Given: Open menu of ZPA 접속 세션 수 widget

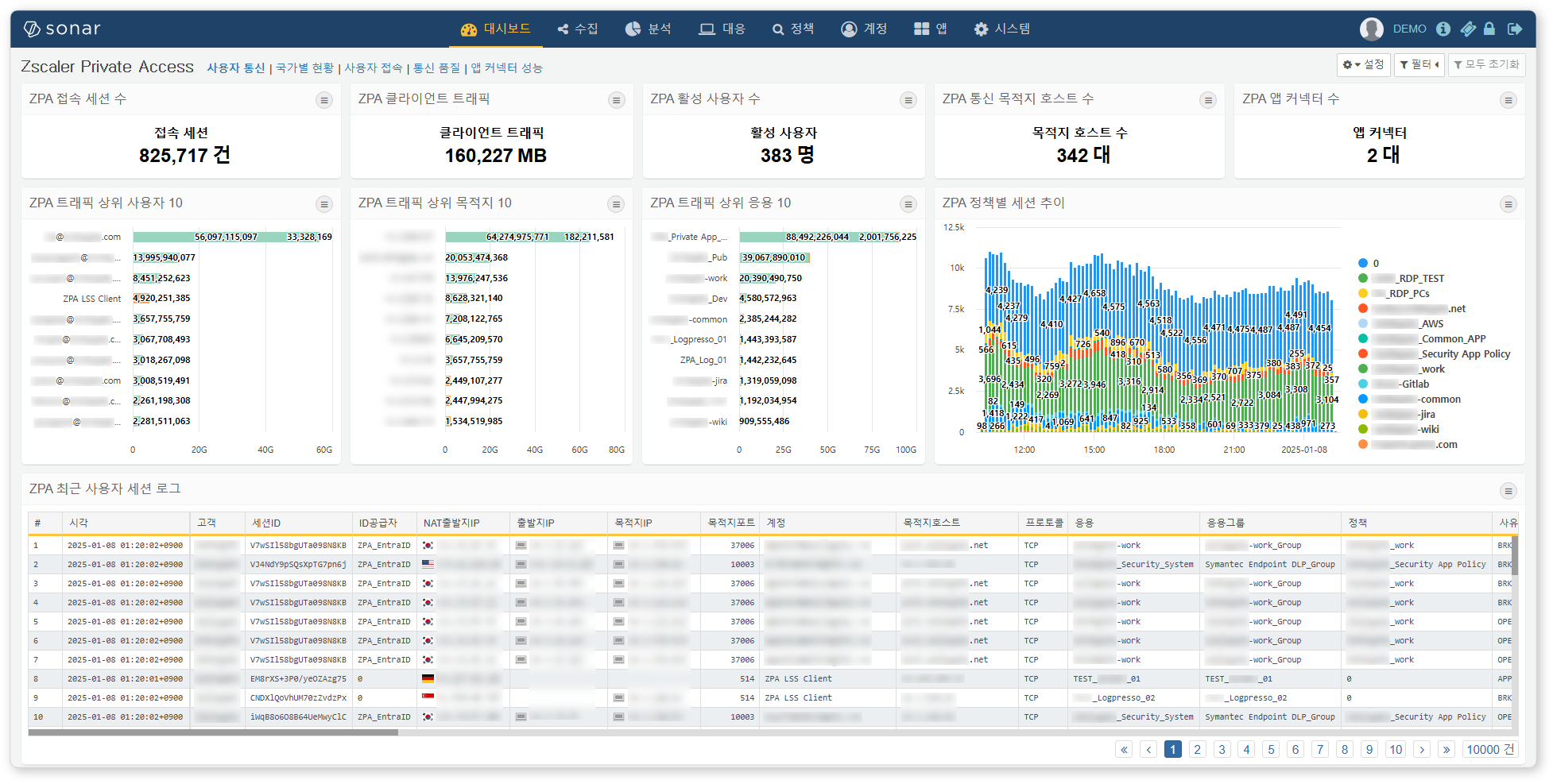Looking at the screenshot, I should [324, 100].
